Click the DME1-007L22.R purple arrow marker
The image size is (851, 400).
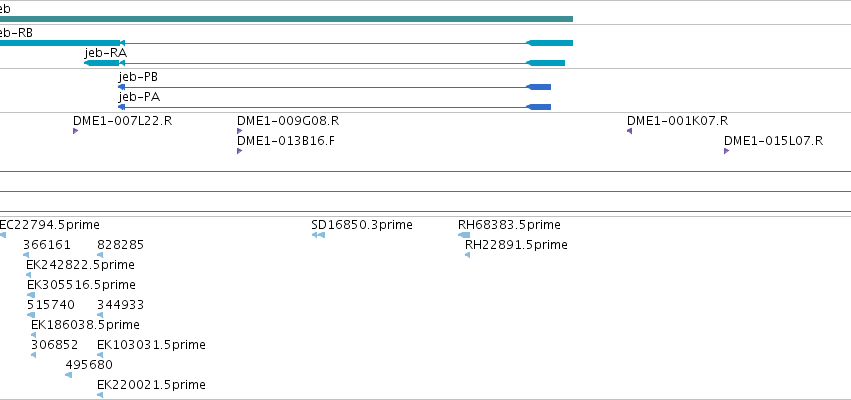[x=75, y=131]
